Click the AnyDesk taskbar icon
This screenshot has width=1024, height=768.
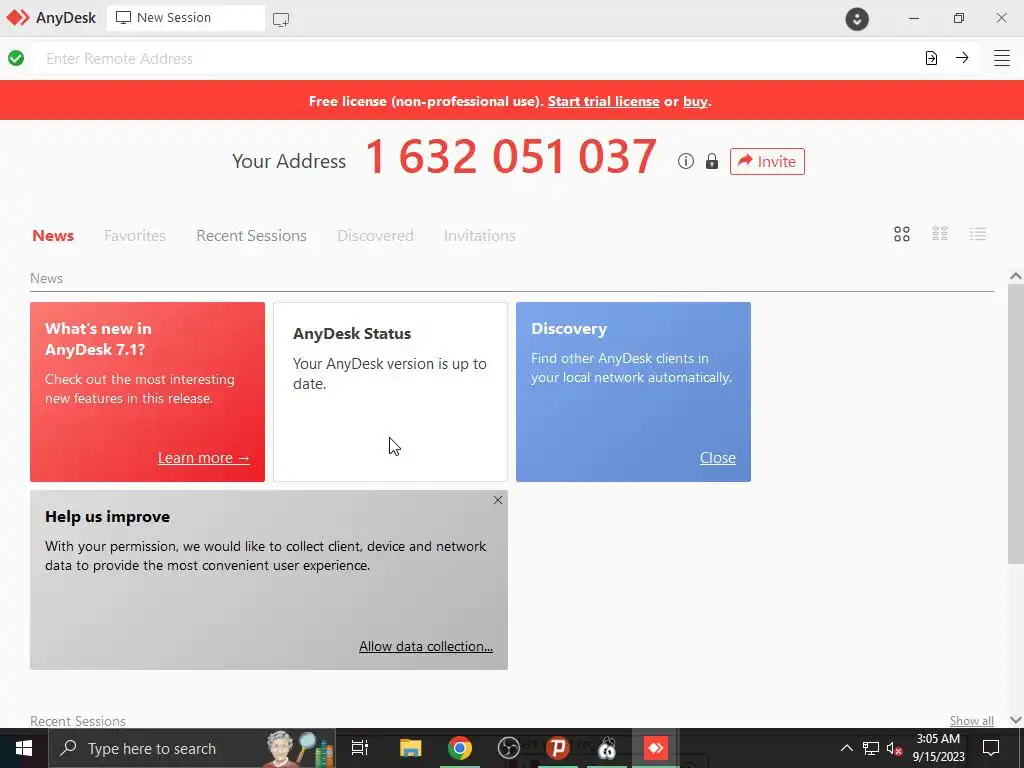[656, 748]
